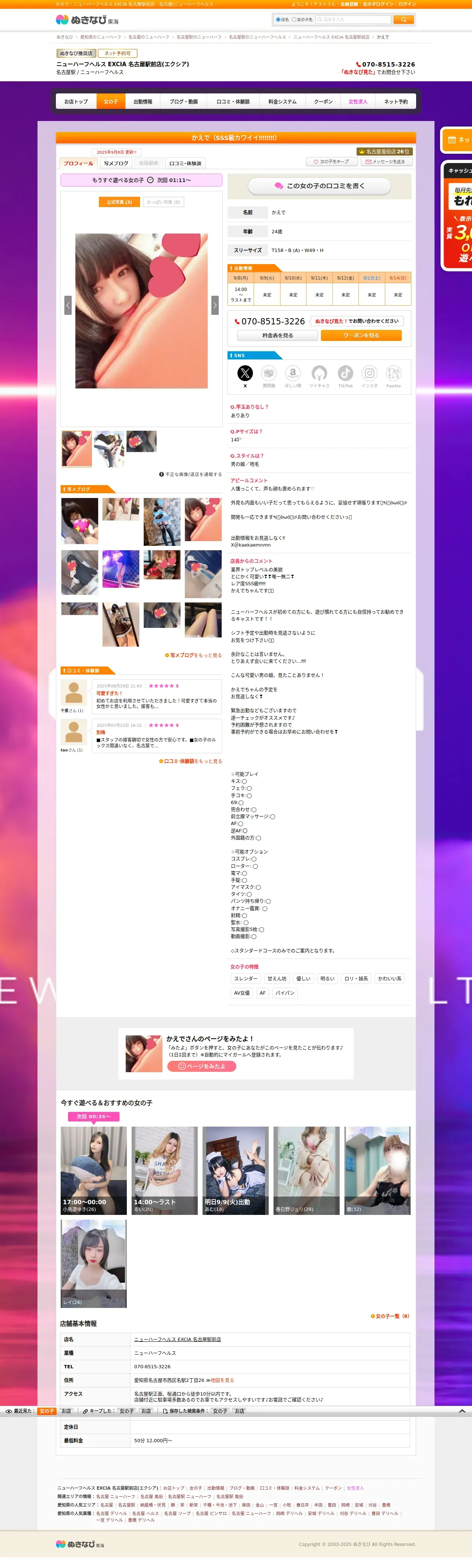Focus the 店名を入力 search field
The height and width of the screenshot is (1568, 472).
[x=353, y=19]
